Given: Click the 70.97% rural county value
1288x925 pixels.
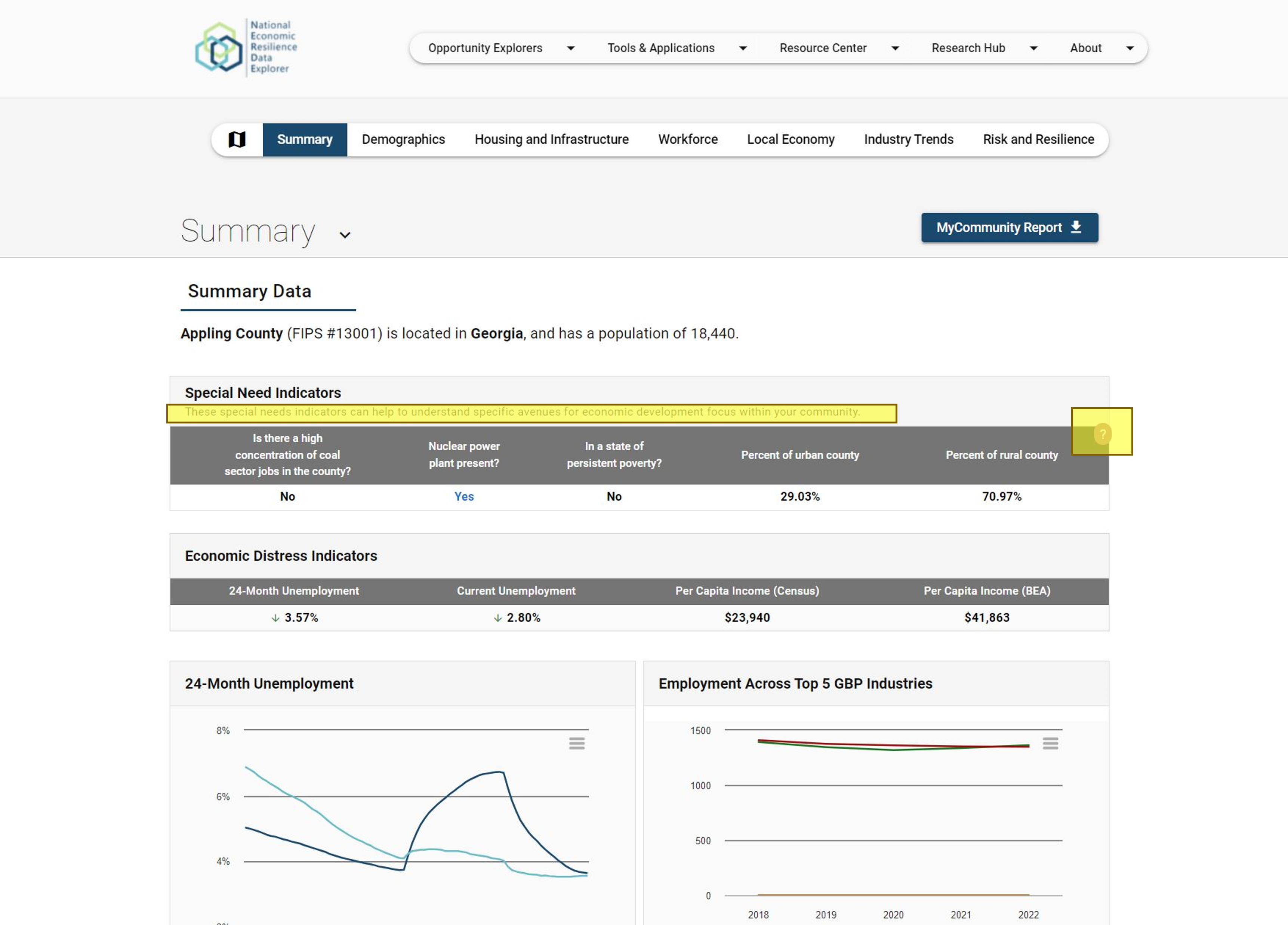Looking at the screenshot, I should coord(1001,496).
